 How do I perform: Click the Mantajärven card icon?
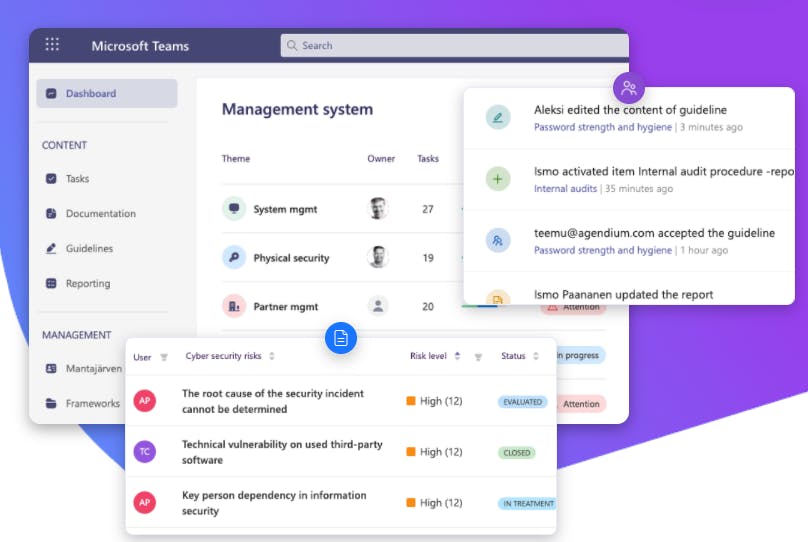[51, 368]
